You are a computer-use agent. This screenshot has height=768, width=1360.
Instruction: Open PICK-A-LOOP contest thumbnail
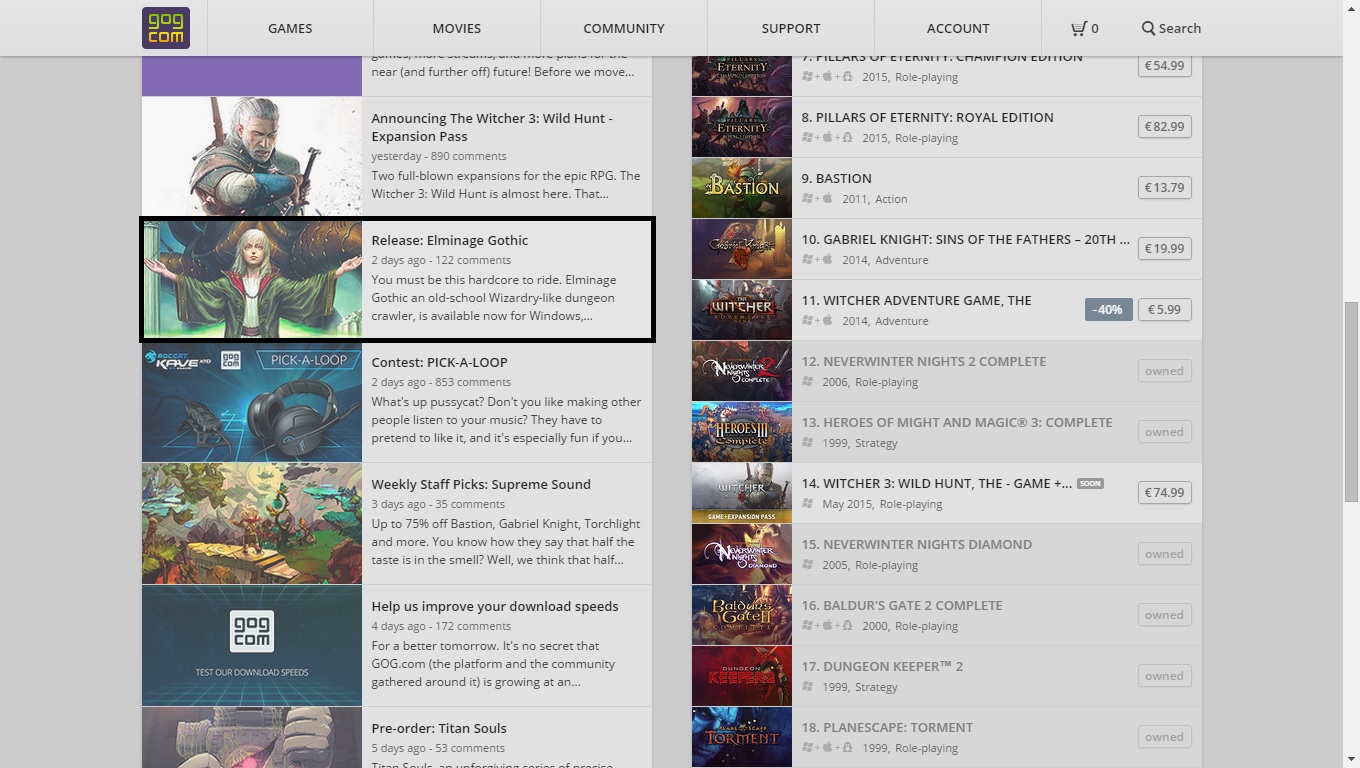click(x=252, y=401)
